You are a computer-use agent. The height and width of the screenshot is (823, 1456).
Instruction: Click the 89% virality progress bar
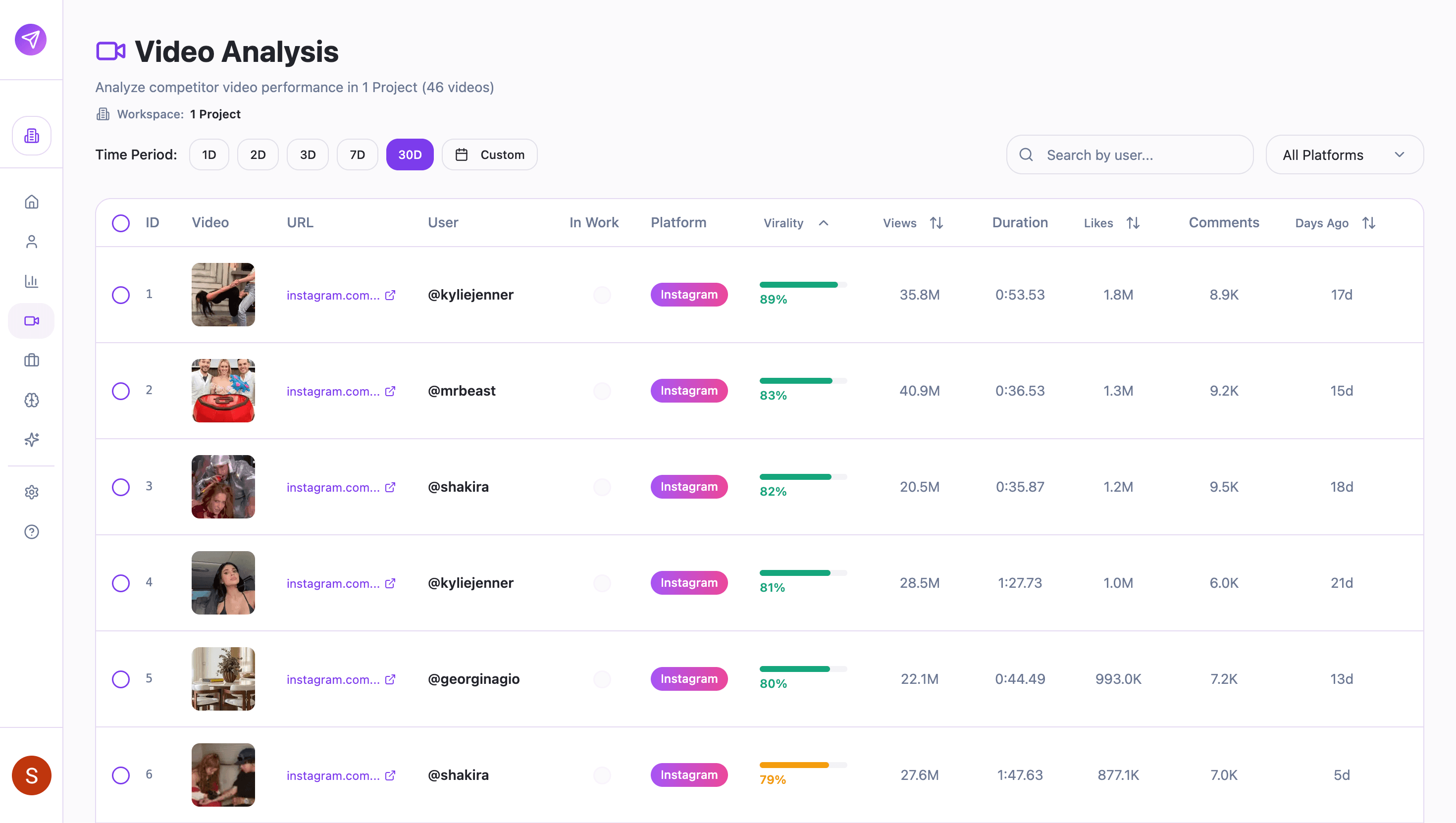click(803, 285)
